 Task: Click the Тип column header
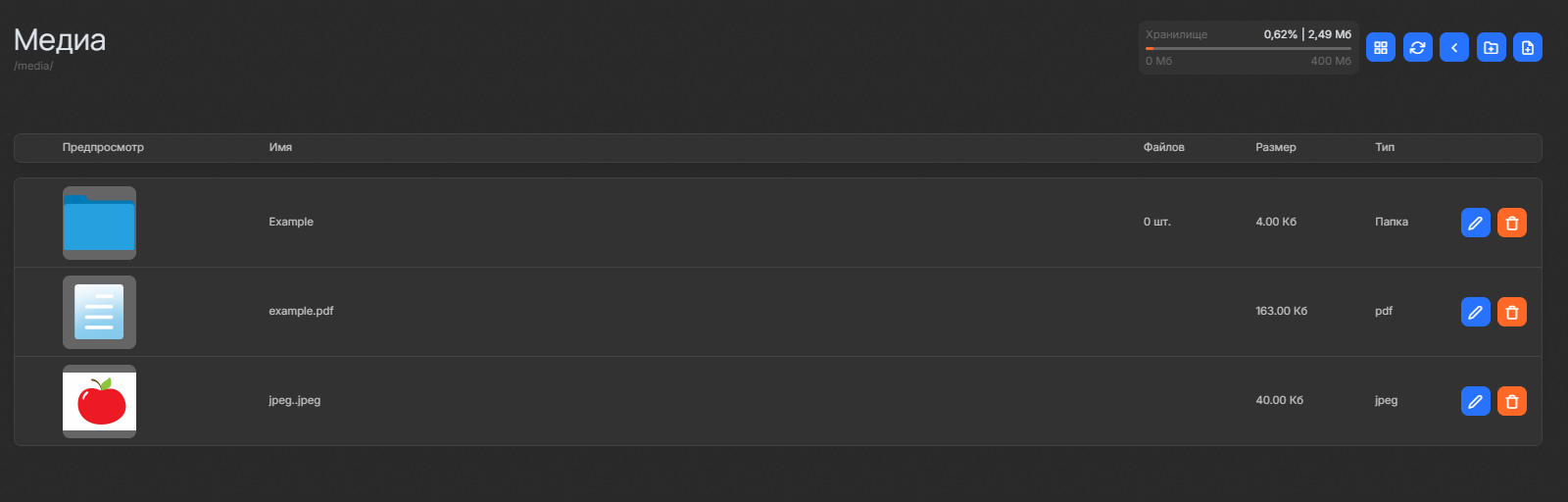point(1384,147)
